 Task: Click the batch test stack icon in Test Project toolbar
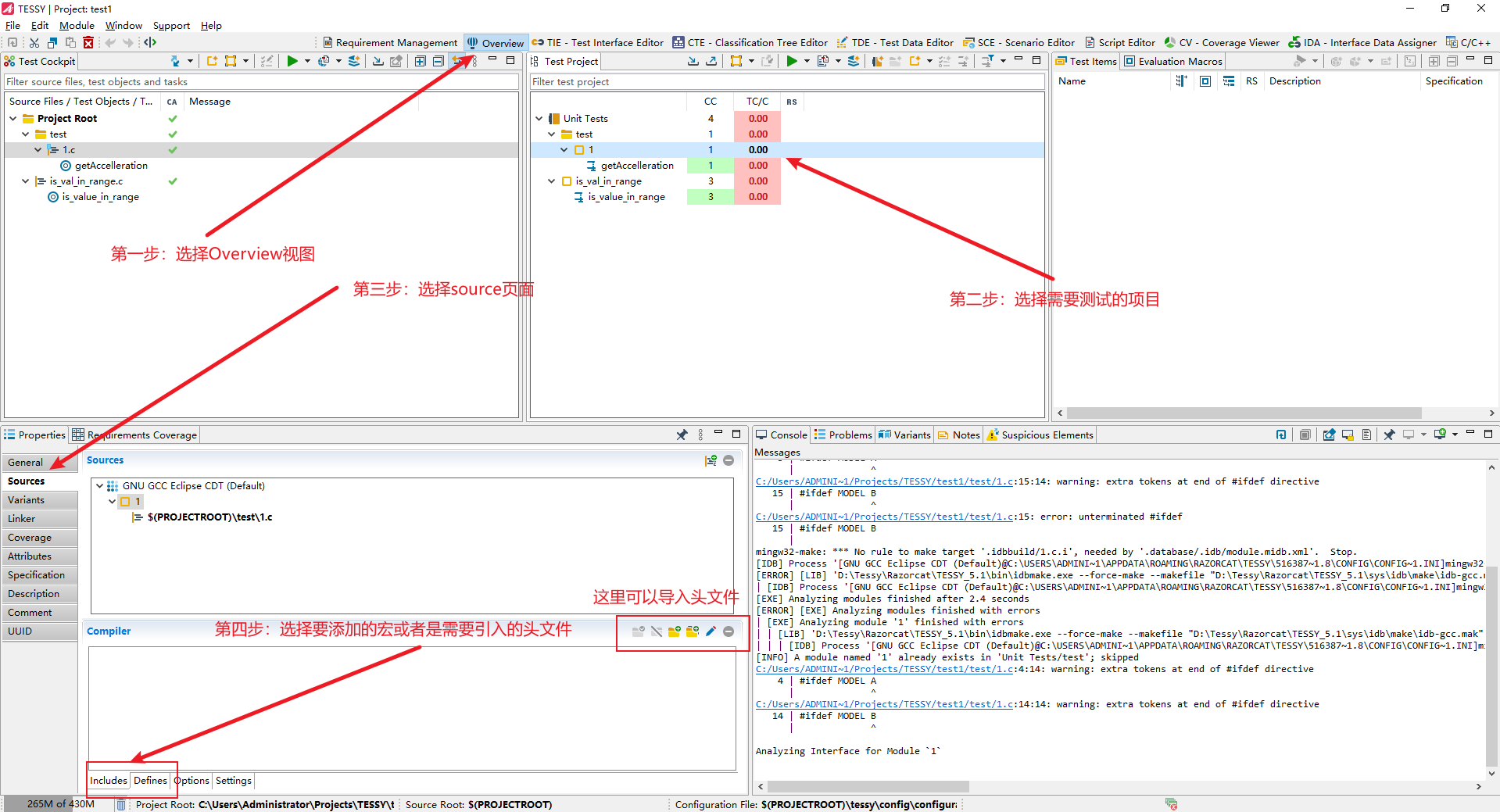coord(854,61)
